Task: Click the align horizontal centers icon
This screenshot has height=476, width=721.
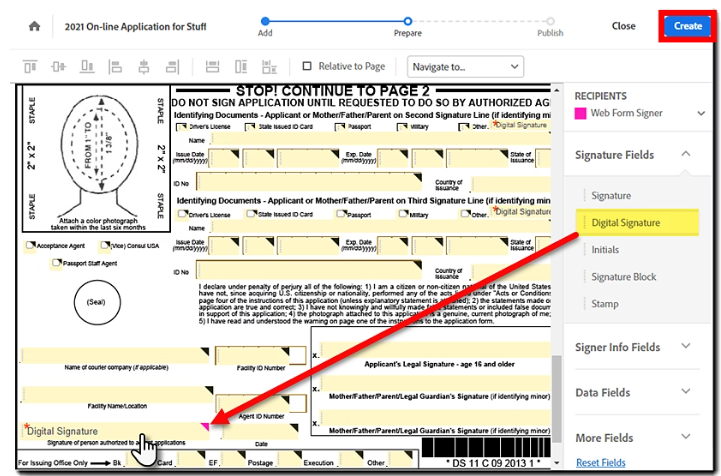Action: (144, 67)
